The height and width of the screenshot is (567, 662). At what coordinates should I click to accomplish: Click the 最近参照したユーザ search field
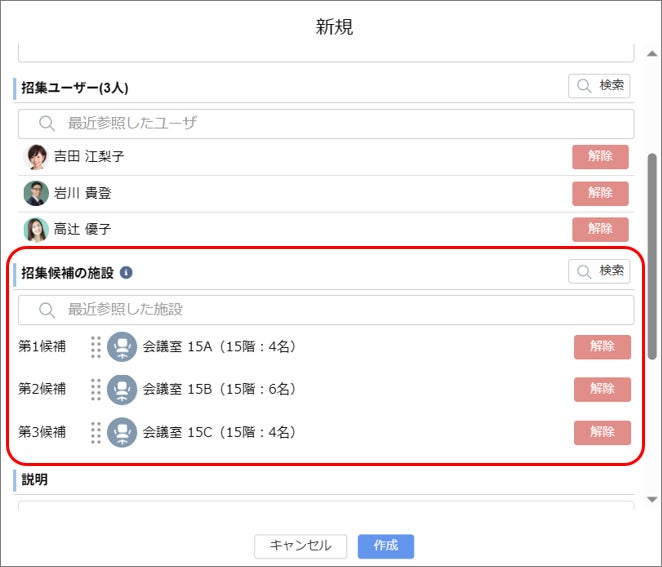326,124
